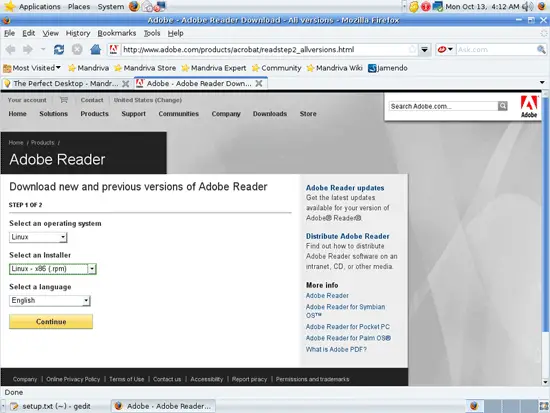Screen dimensions: 550x413
Task: Click the Firefox icon in the bottom-right panel
Action: click(474, 406)
